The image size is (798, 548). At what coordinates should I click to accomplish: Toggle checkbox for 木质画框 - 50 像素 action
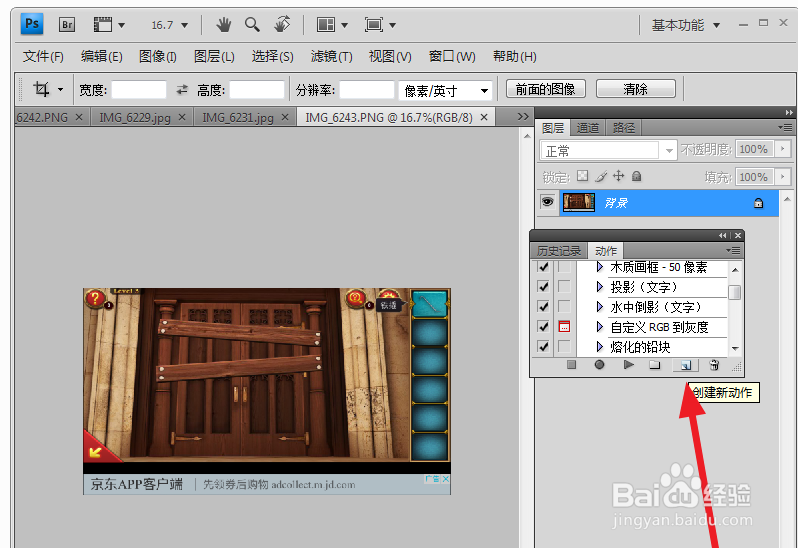(544, 267)
